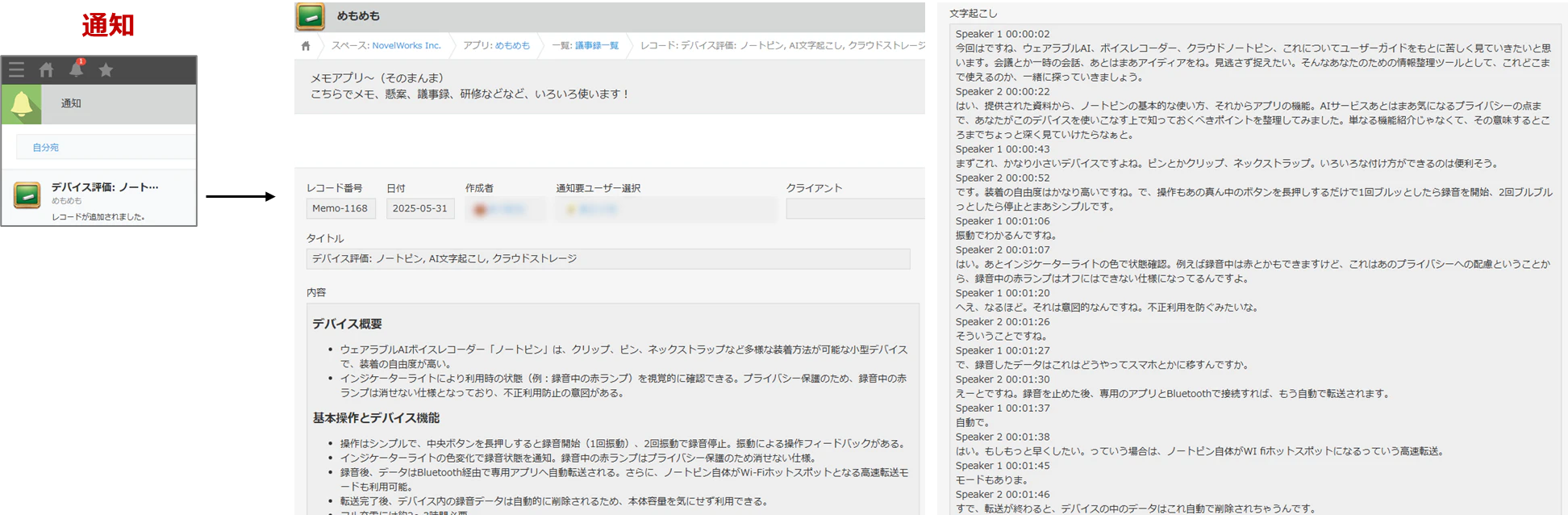Viewport: 1568px width, 515px height.
Task: Click the star bookmarks icon
Action: pyautogui.click(x=106, y=70)
